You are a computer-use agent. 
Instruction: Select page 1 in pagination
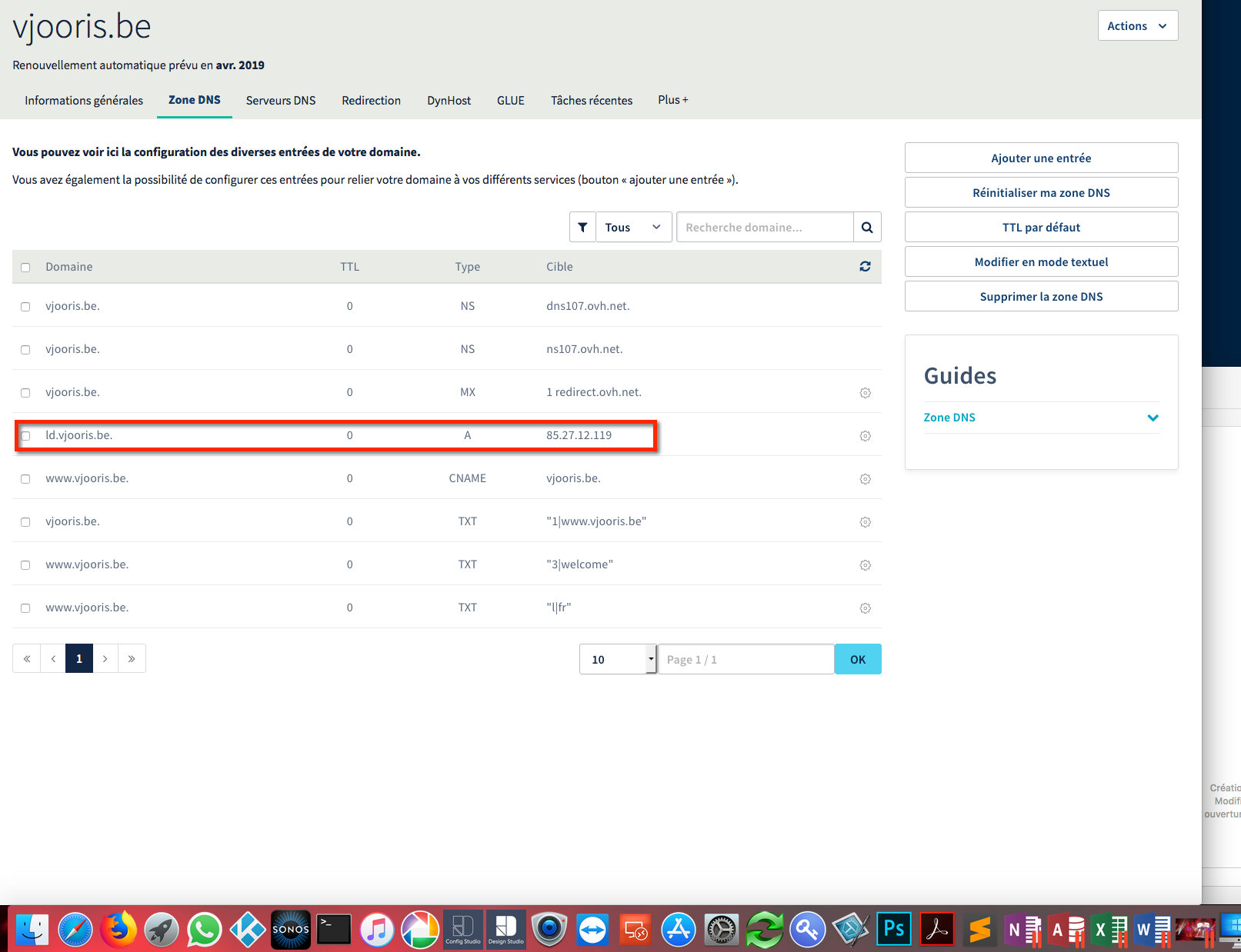point(79,658)
